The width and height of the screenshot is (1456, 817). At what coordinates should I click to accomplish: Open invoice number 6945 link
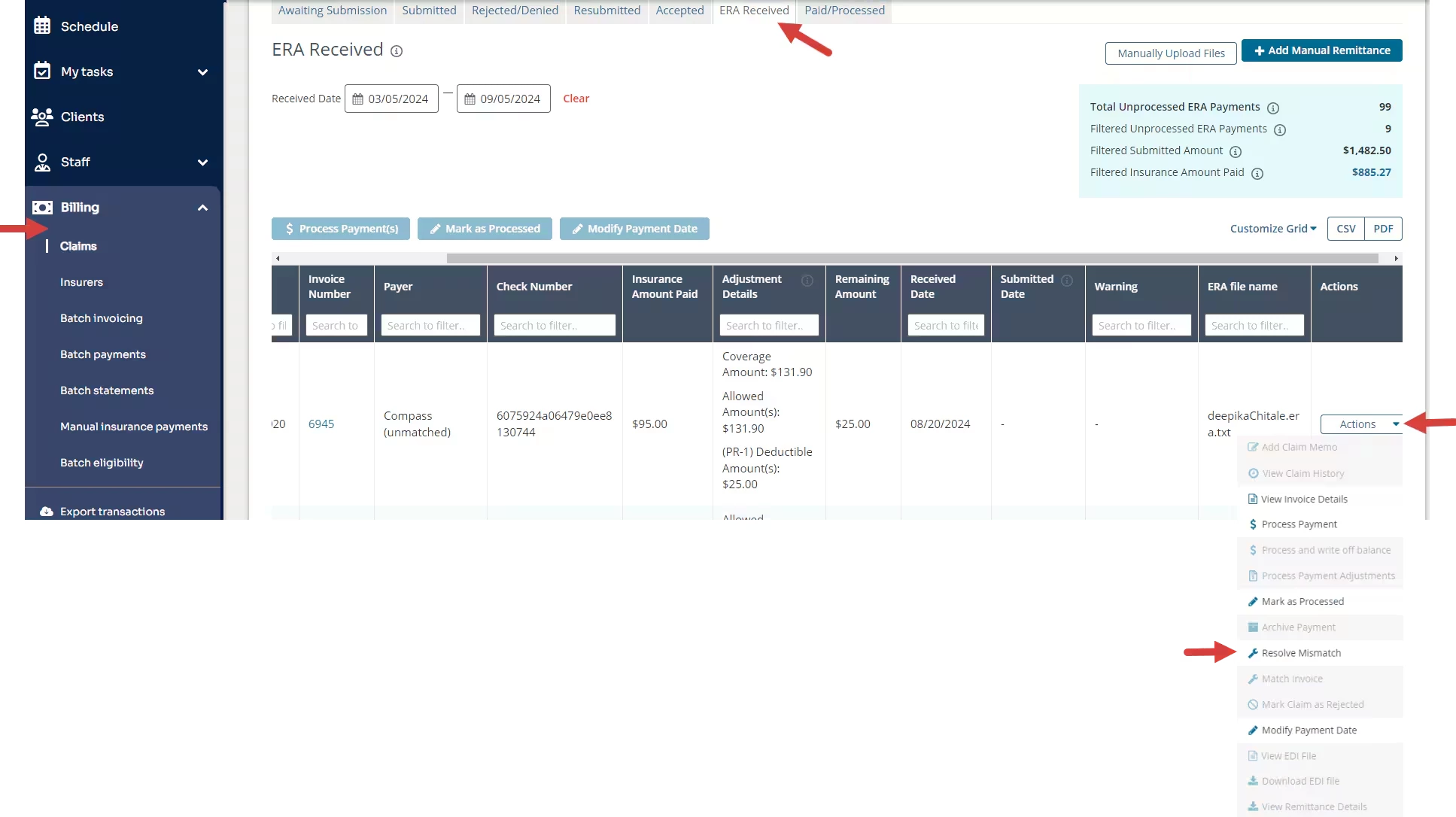pyautogui.click(x=321, y=424)
